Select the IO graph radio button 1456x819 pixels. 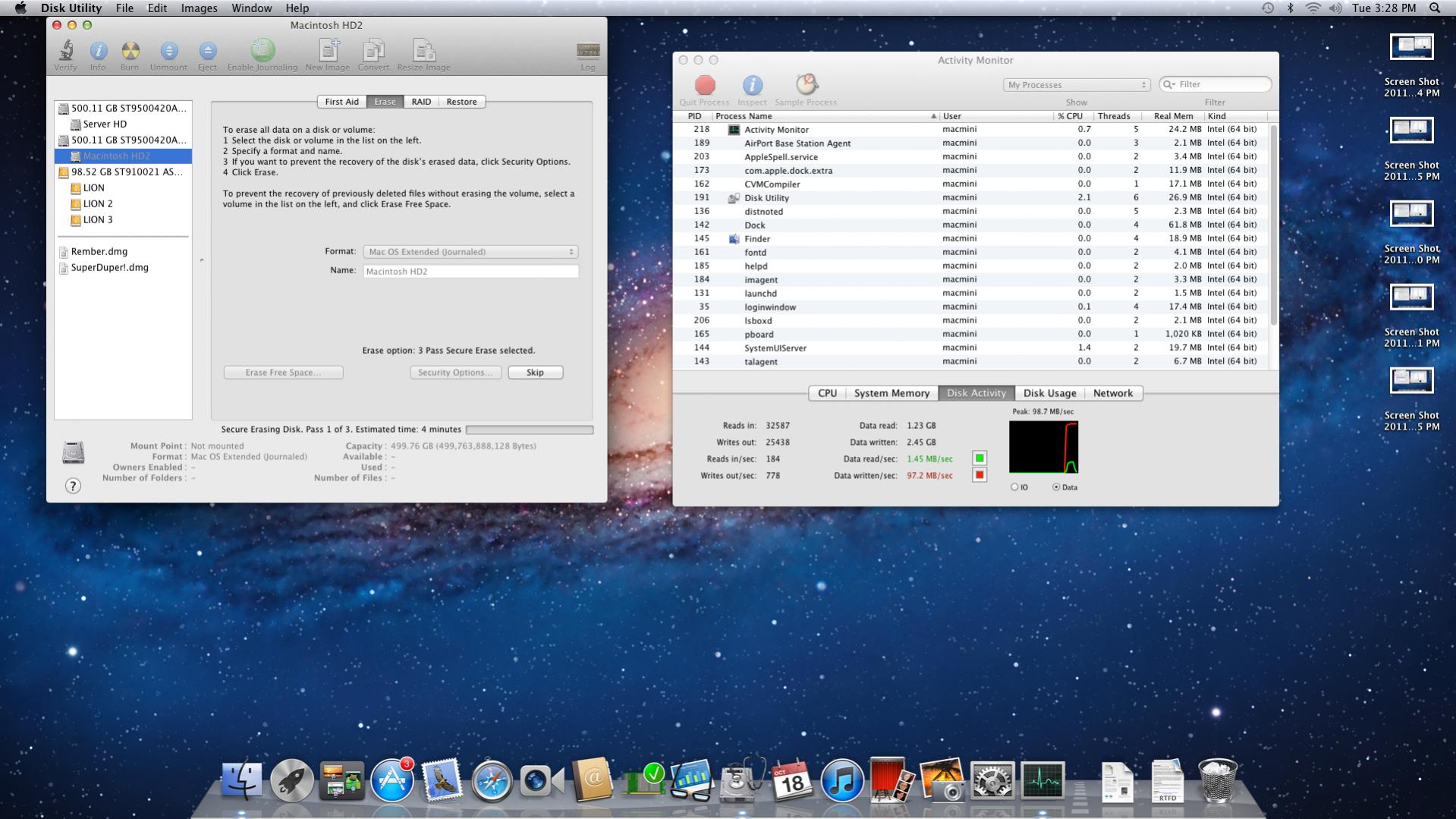coord(1014,487)
